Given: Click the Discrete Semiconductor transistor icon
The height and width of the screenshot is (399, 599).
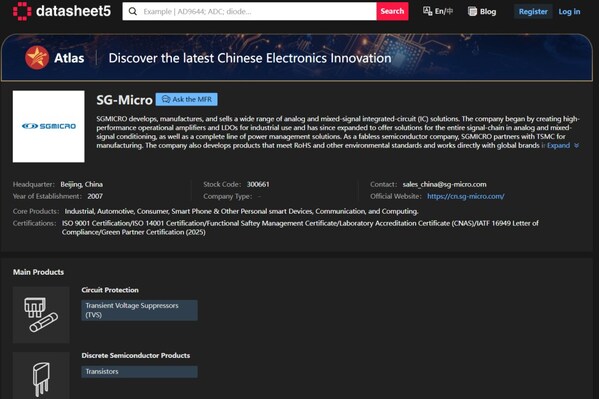Looking at the screenshot, I should click(41, 376).
